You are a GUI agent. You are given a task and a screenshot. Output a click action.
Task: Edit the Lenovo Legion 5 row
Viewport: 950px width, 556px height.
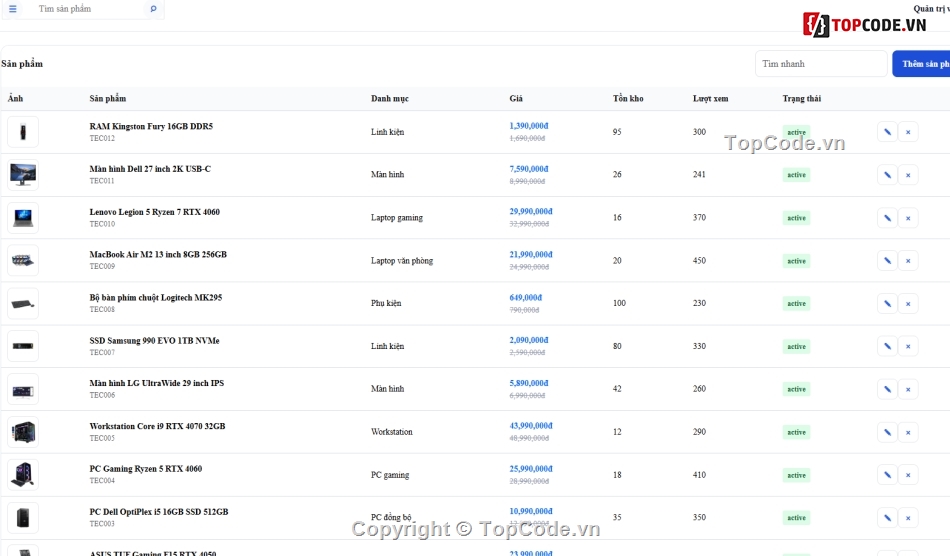coord(887,218)
